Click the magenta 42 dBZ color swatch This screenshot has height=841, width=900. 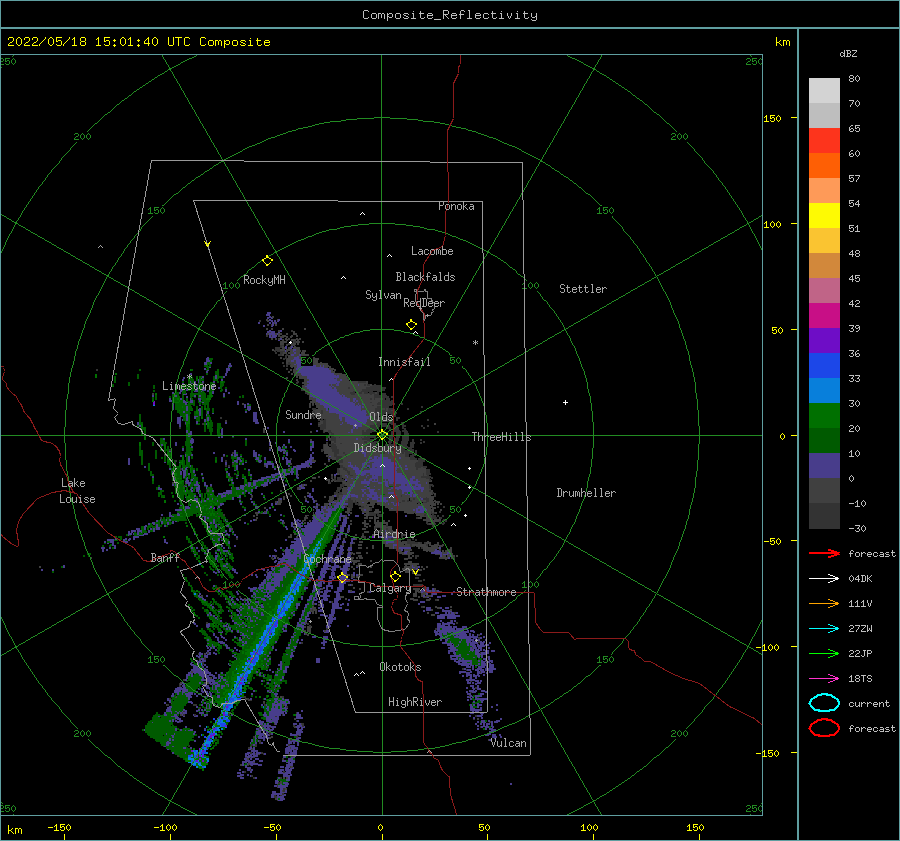coord(824,316)
